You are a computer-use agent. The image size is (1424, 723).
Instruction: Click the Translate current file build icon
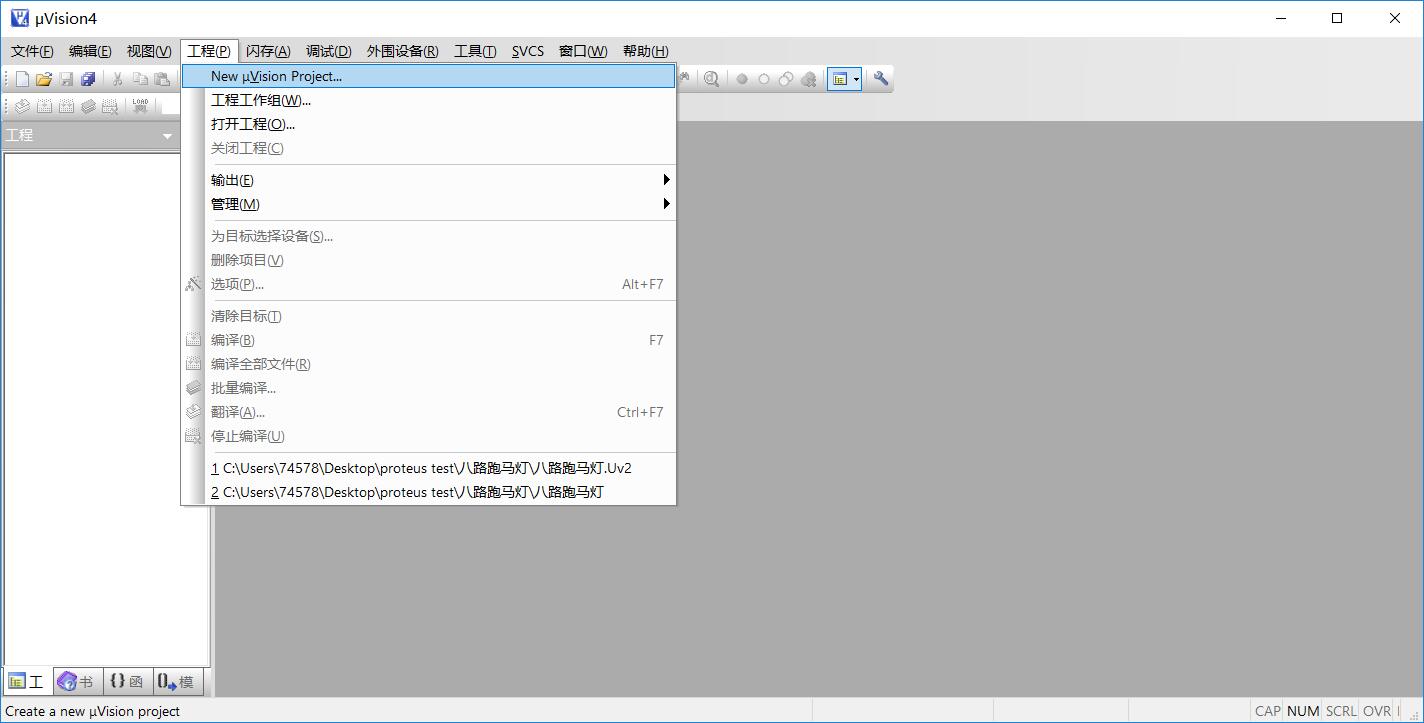[x=22, y=106]
